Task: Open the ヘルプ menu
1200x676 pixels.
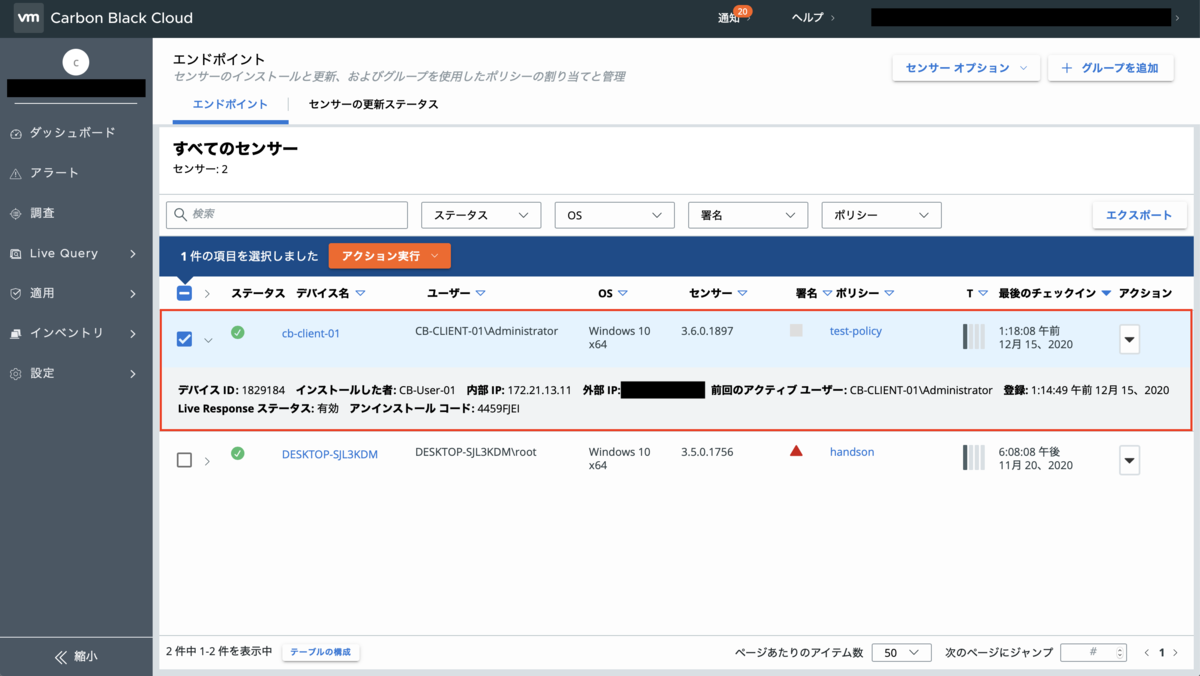Action: click(x=813, y=18)
